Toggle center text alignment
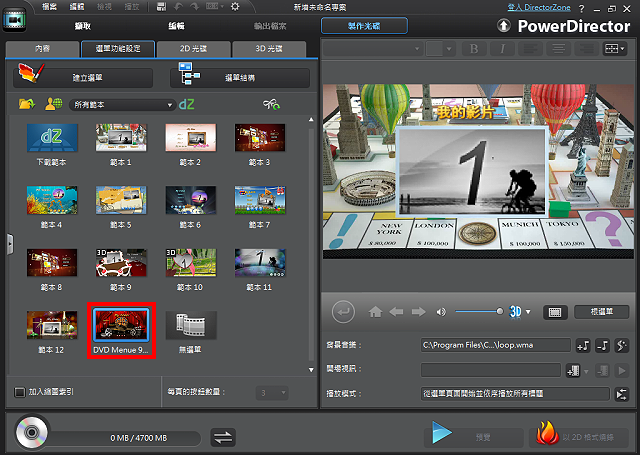Image resolution: width=640 pixels, height=455 pixels. [558, 49]
